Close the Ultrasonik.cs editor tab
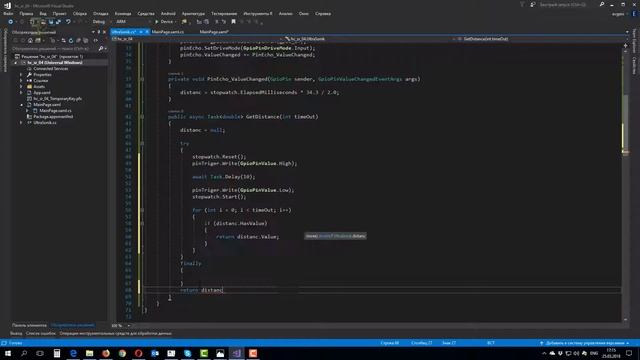Image resolution: width=640 pixels, height=360 pixels. [x=147, y=32]
